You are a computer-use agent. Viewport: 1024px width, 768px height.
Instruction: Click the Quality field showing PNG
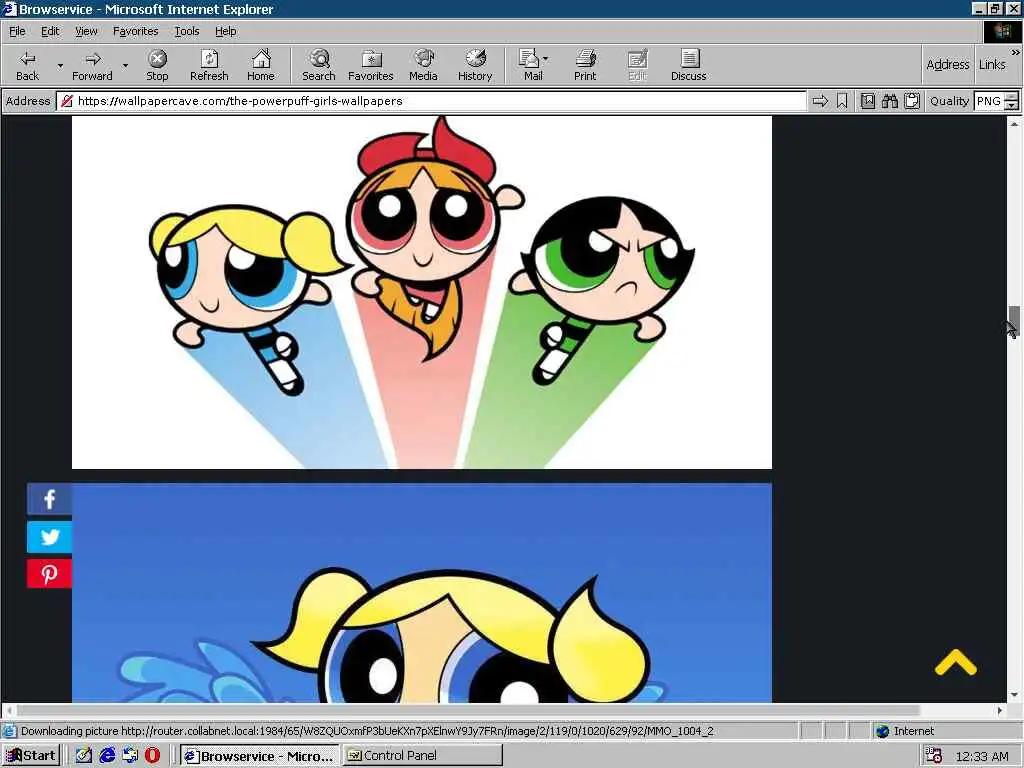[989, 101]
